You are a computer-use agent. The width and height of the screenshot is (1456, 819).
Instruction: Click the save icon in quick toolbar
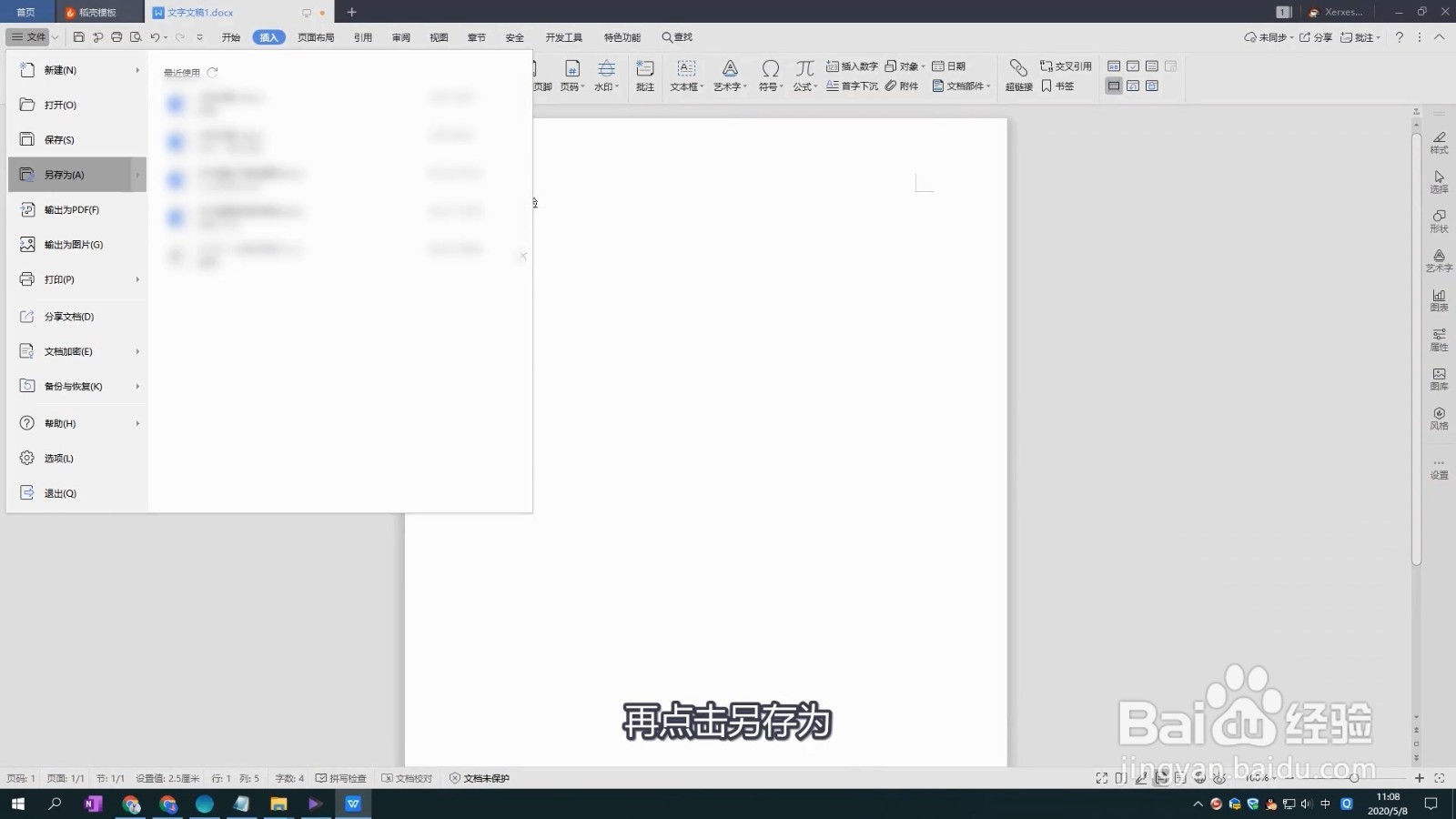[79, 37]
